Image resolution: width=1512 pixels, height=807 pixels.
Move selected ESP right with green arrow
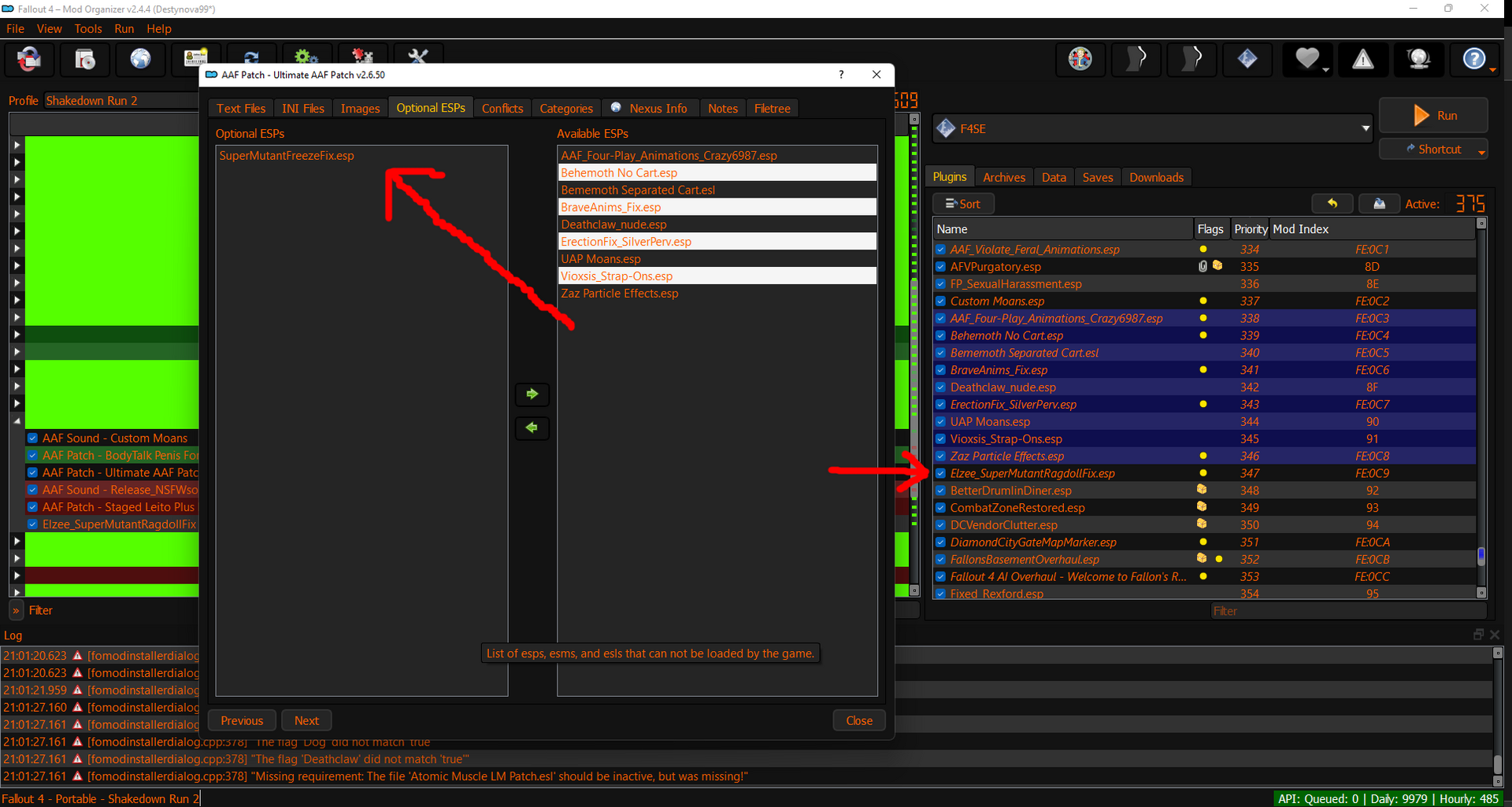point(532,394)
